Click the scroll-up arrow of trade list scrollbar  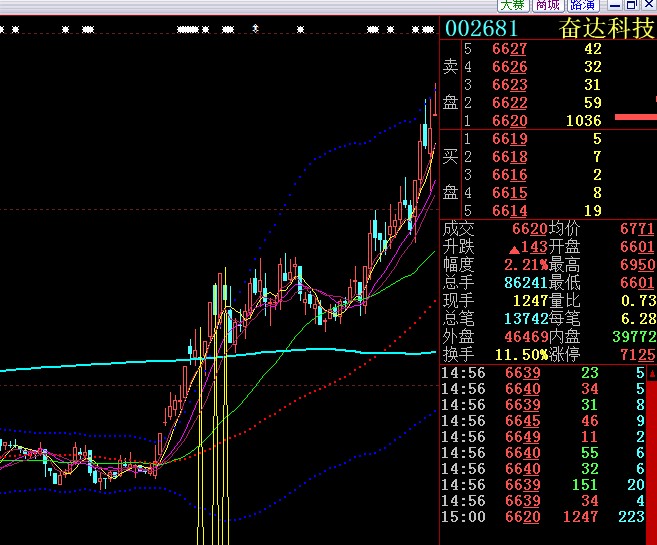[651, 372]
